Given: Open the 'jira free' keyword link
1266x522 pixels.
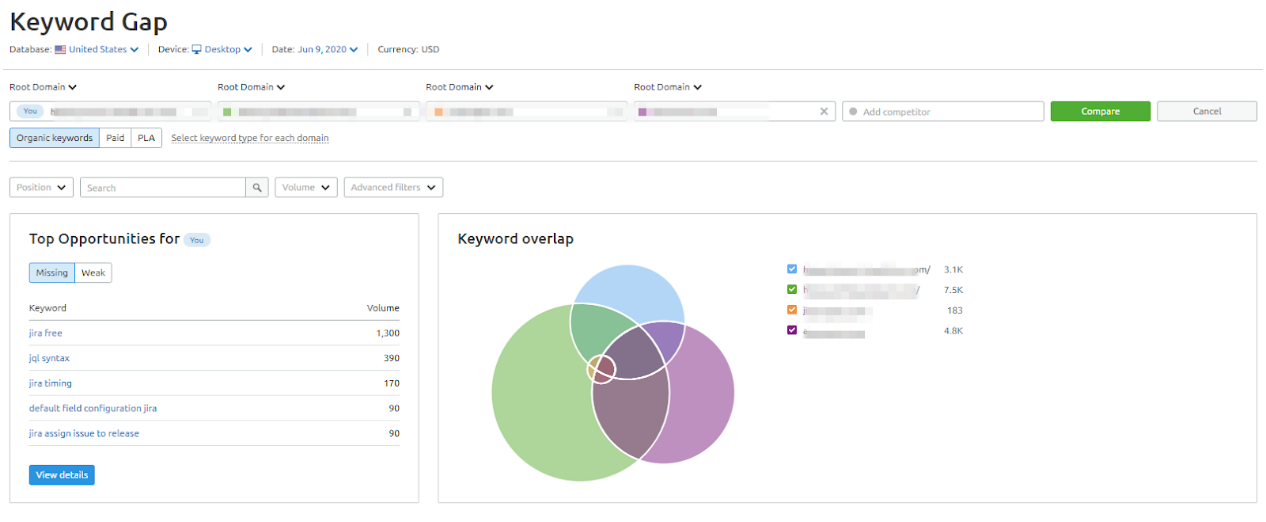Looking at the screenshot, I should click(x=46, y=333).
